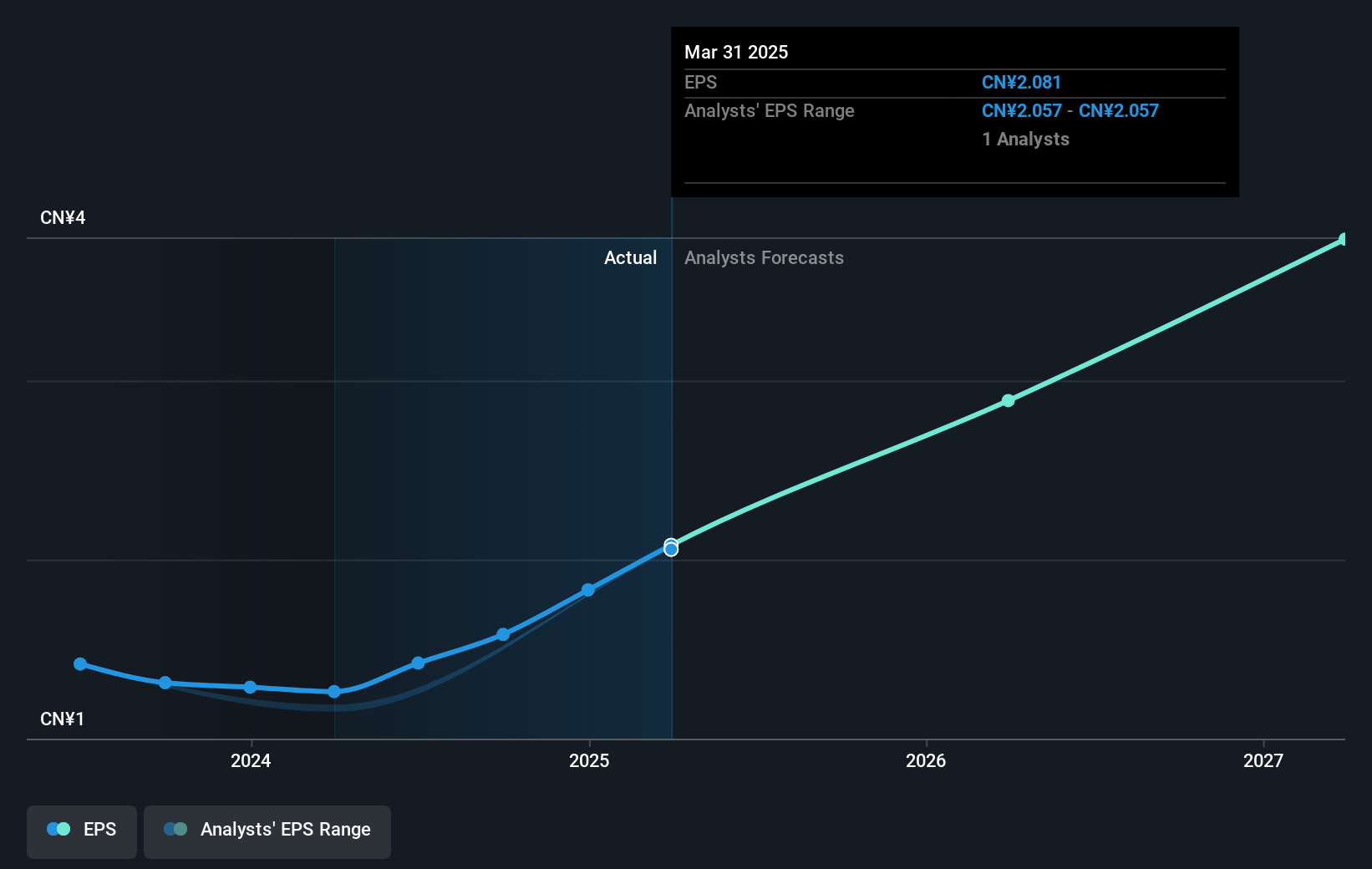Select the Mar 31 2025 EPS data point
This screenshot has height=869, width=1372.
click(671, 549)
